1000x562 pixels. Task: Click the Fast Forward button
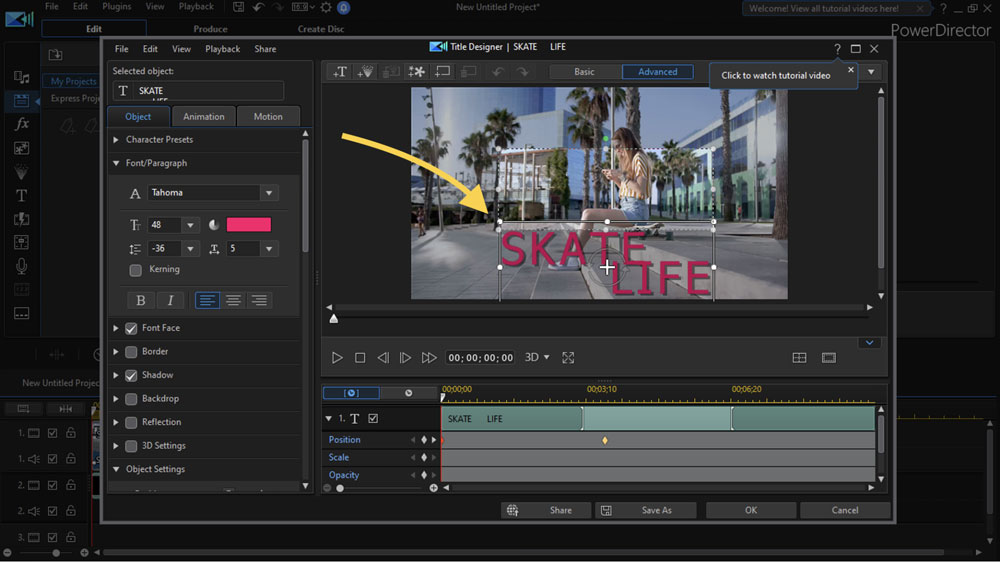click(x=429, y=358)
